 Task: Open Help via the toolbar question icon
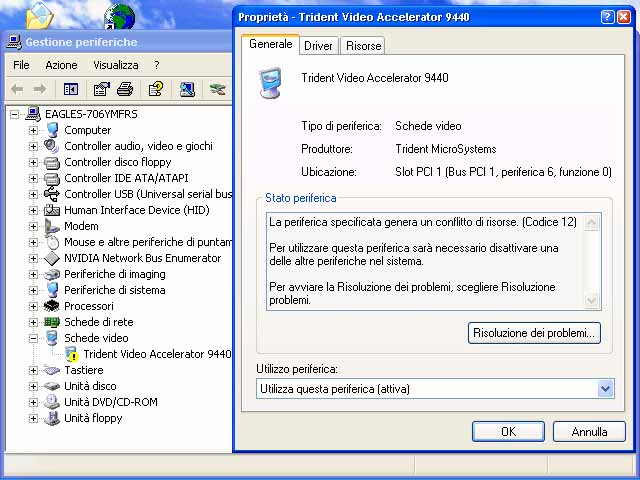pyautogui.click(x=156, y=89)
